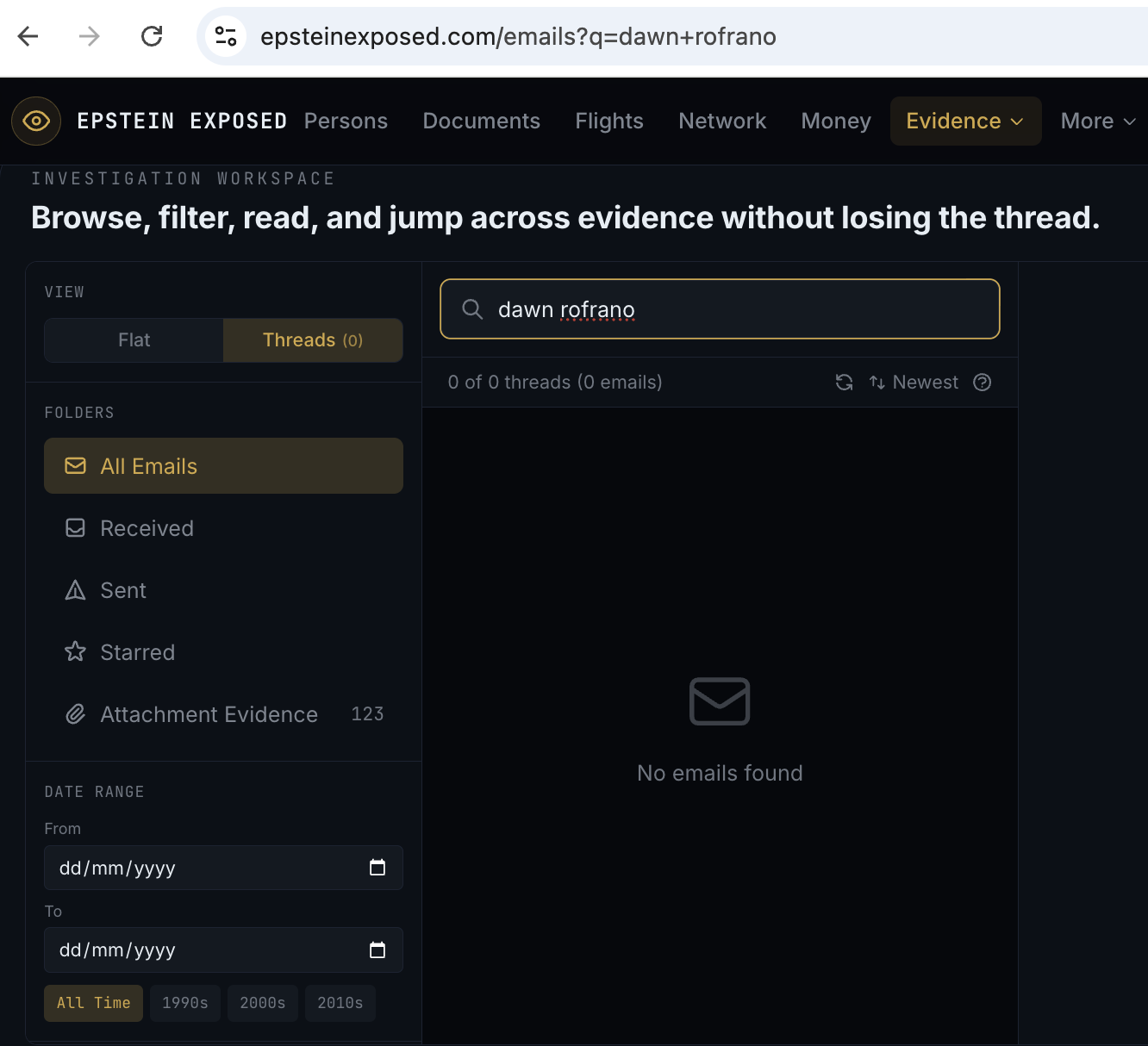Expand the Evidence dropdown menu

pyautogui.click(x=964, y=121)
